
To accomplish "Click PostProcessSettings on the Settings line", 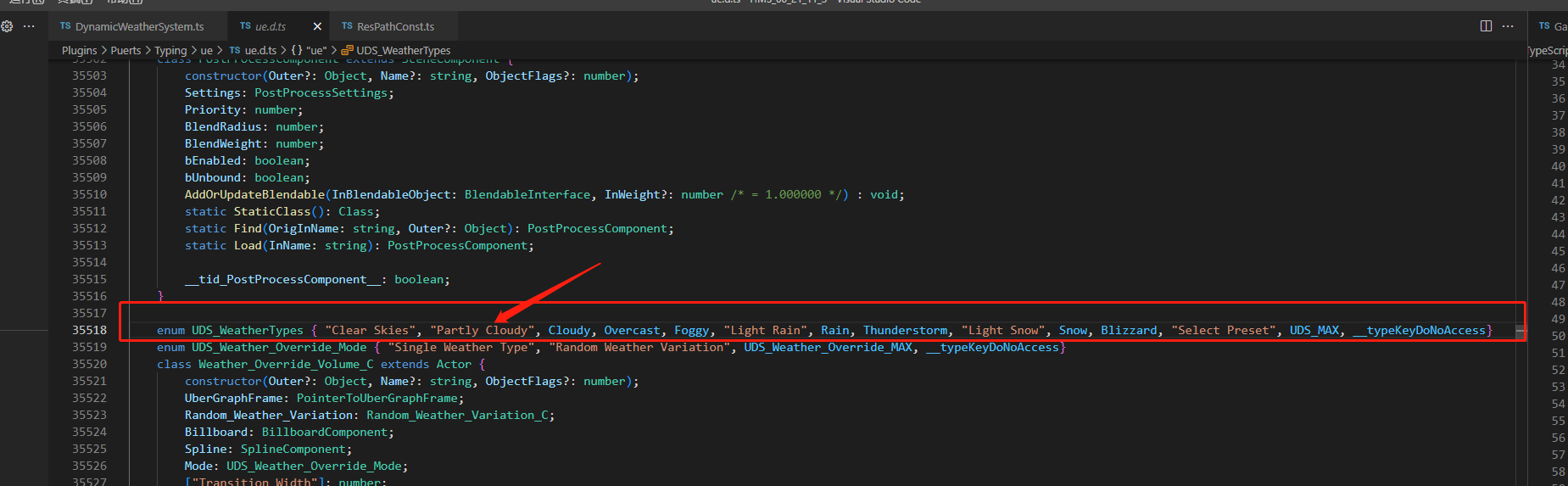I will [321, 92].
